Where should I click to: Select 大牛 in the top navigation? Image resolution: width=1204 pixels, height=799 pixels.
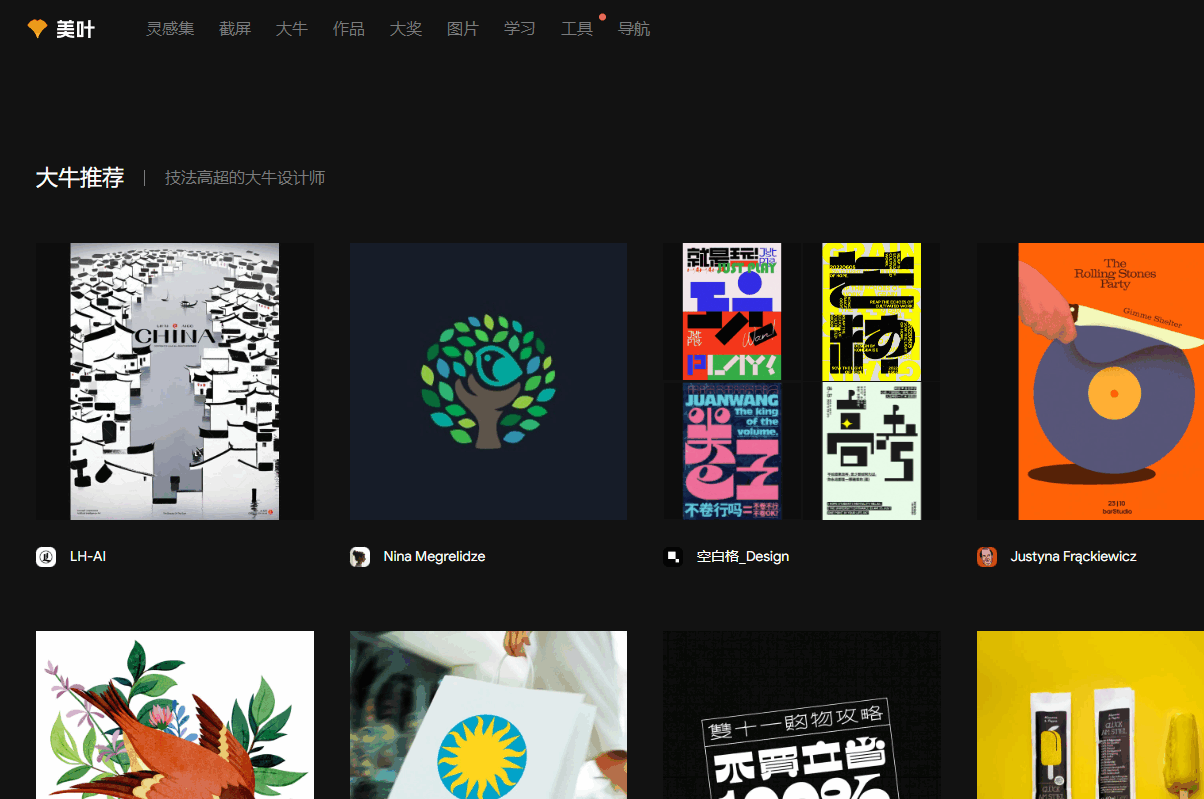292,29
